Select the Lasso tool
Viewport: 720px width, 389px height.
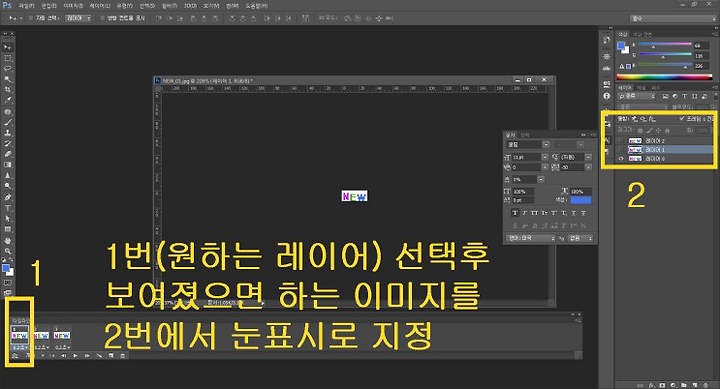coord(8,68)
